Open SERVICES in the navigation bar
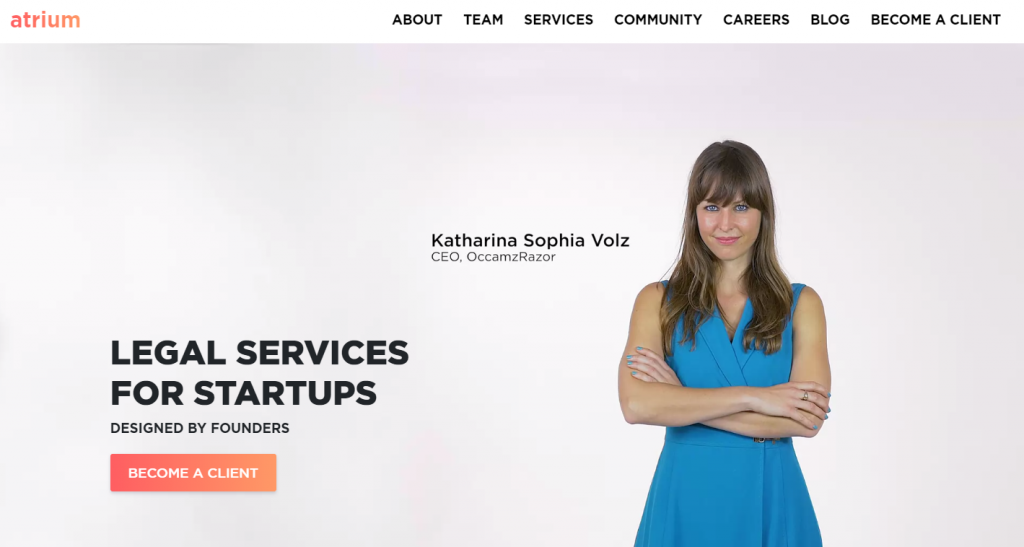Screen dimensions: 1024x547 coord(558,20)
